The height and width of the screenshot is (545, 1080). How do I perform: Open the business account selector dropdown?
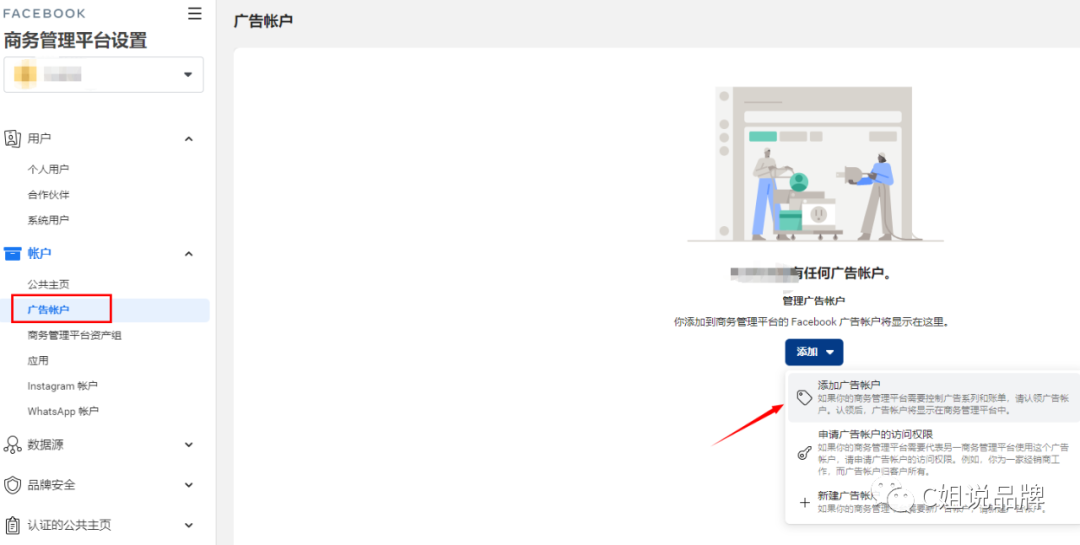coord(103,74)
